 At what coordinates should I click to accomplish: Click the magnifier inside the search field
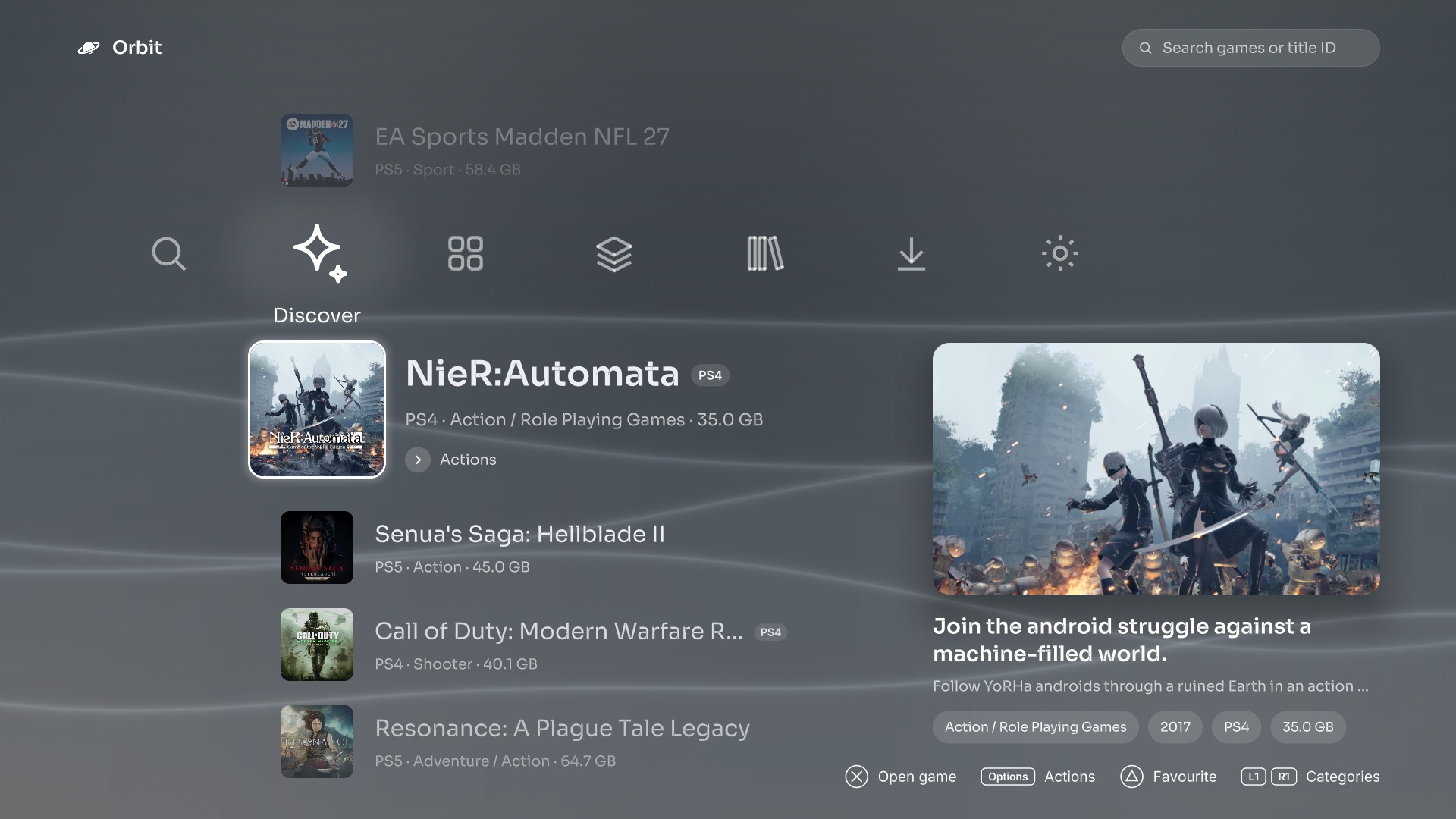click(x=1146, y=48)
